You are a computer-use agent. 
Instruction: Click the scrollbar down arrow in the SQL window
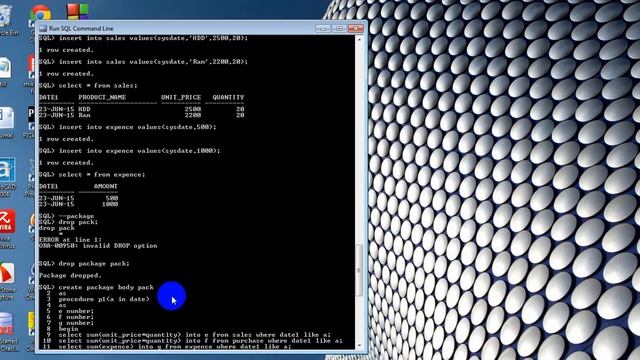[359, 346]
